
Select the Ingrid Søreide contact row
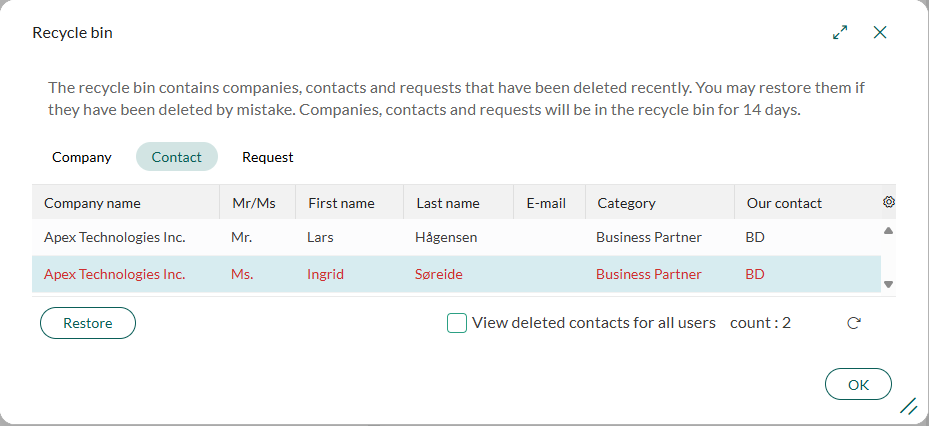(x=456, y=274)
